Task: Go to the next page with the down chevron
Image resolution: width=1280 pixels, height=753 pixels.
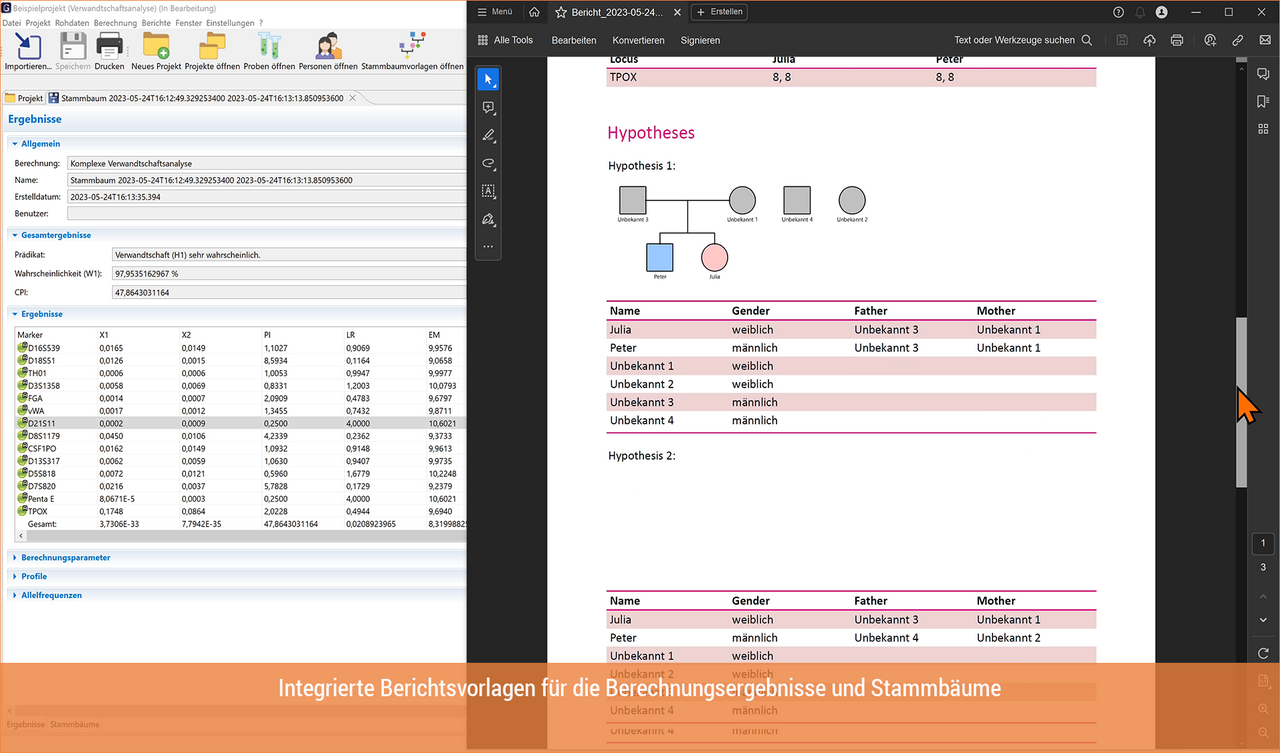Action: [x=1263, y=620]
